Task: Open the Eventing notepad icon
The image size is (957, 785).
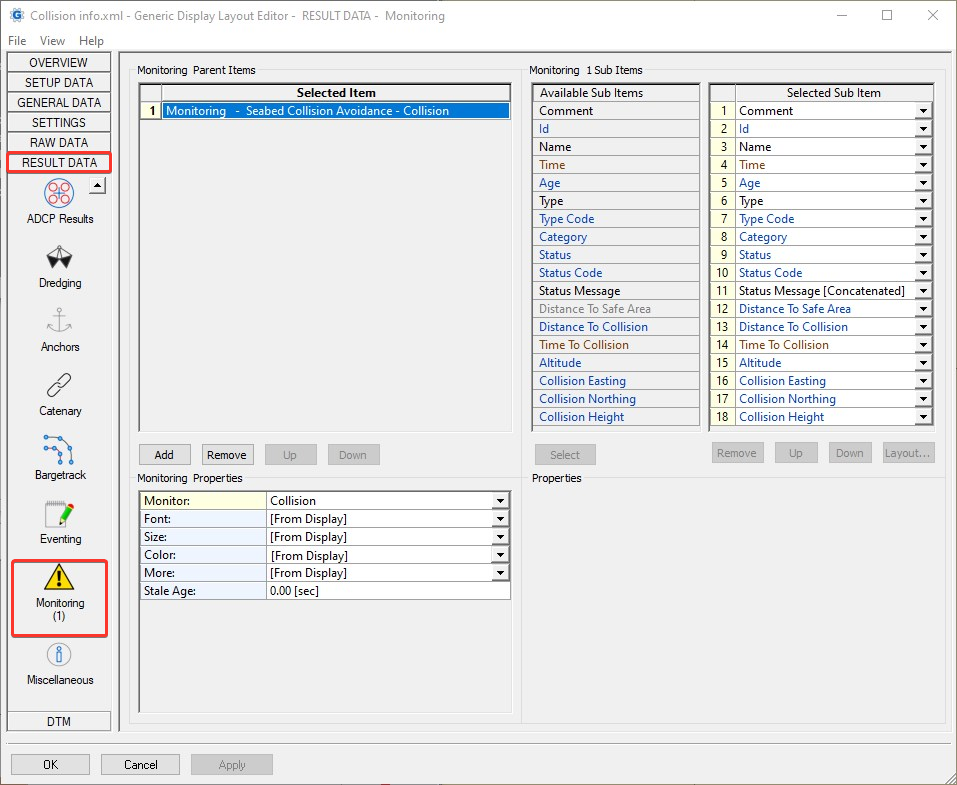Action: tap(59, 515)
